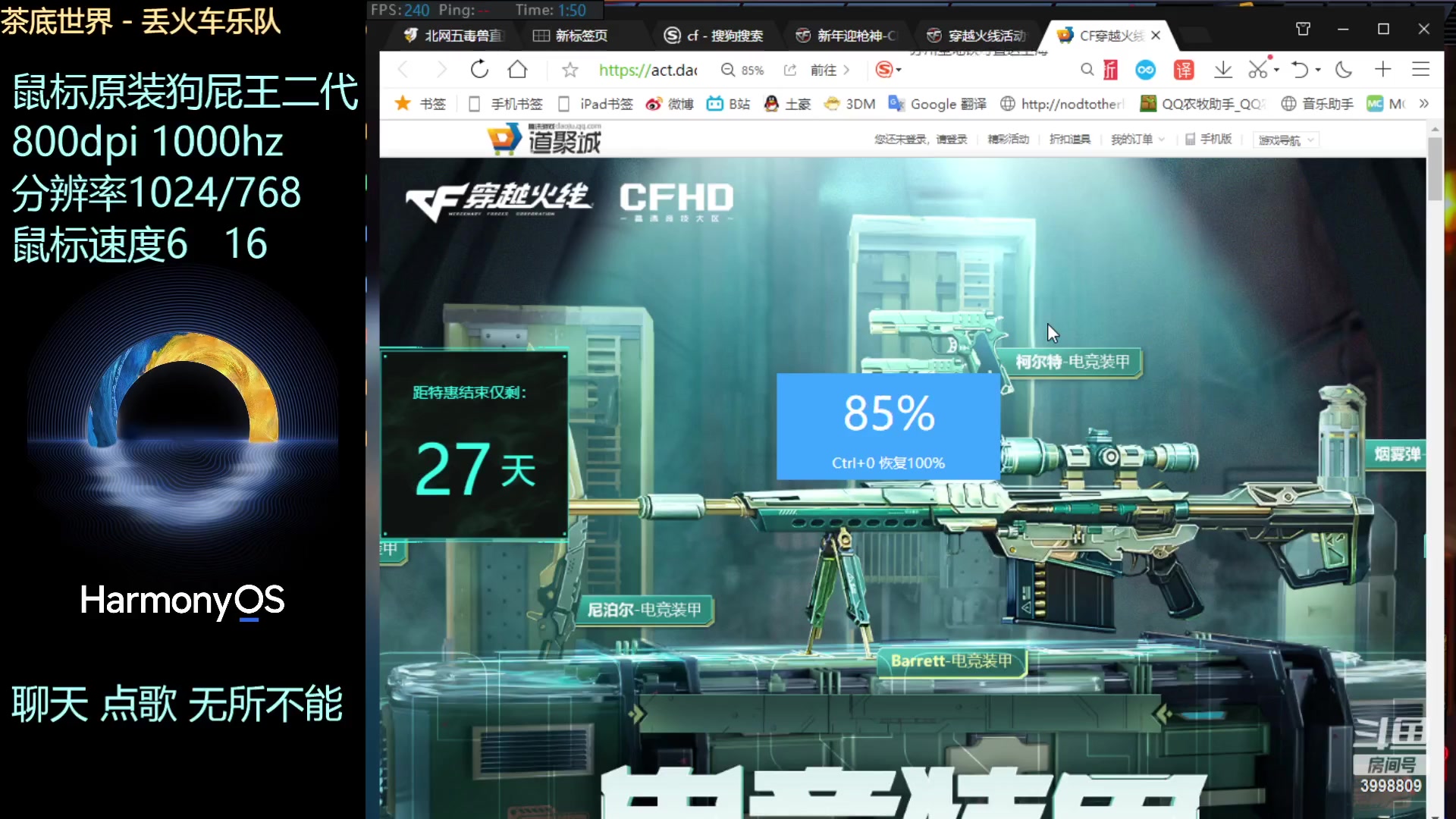1456x819 pixels.
Task: Expand the 游戏导航 dropdown
Action: coord(1287,140)
